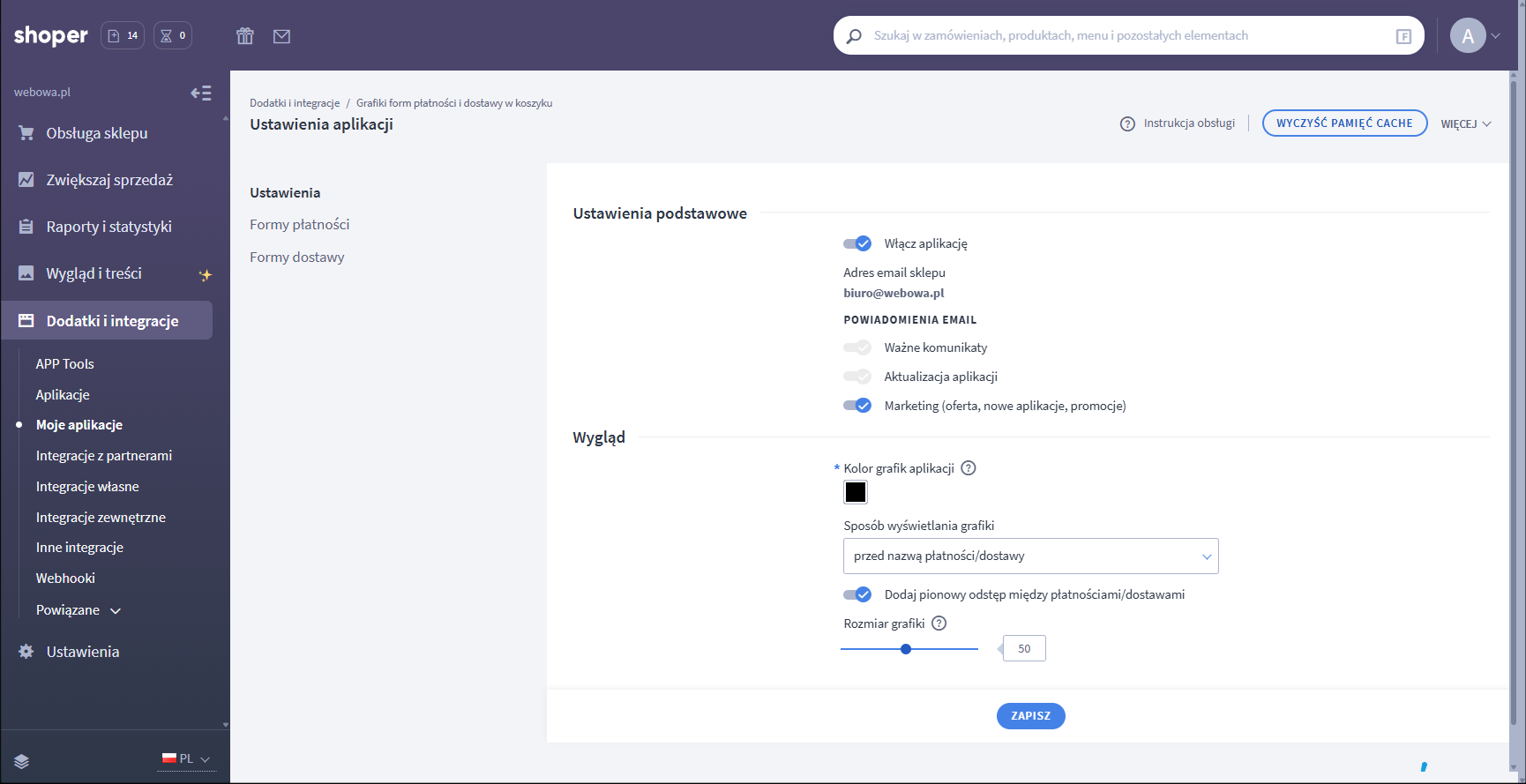Click the layers icon at sidebar bottom
The height and width of the screenshot is (784, 1526).
pos(22,762)
